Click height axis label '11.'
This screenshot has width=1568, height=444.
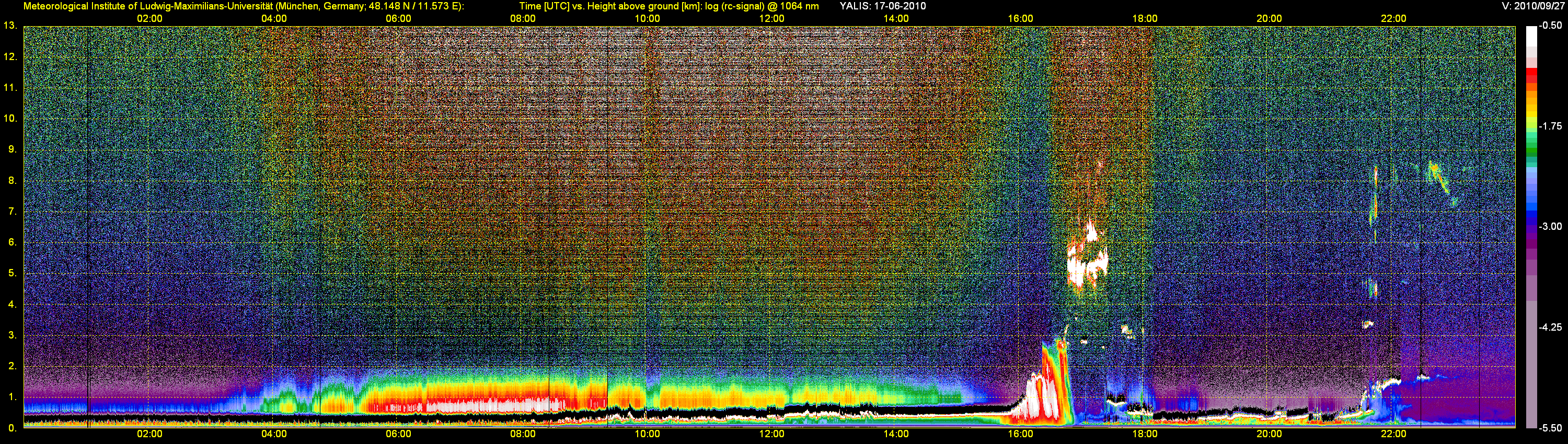click(x=10, y=88)
